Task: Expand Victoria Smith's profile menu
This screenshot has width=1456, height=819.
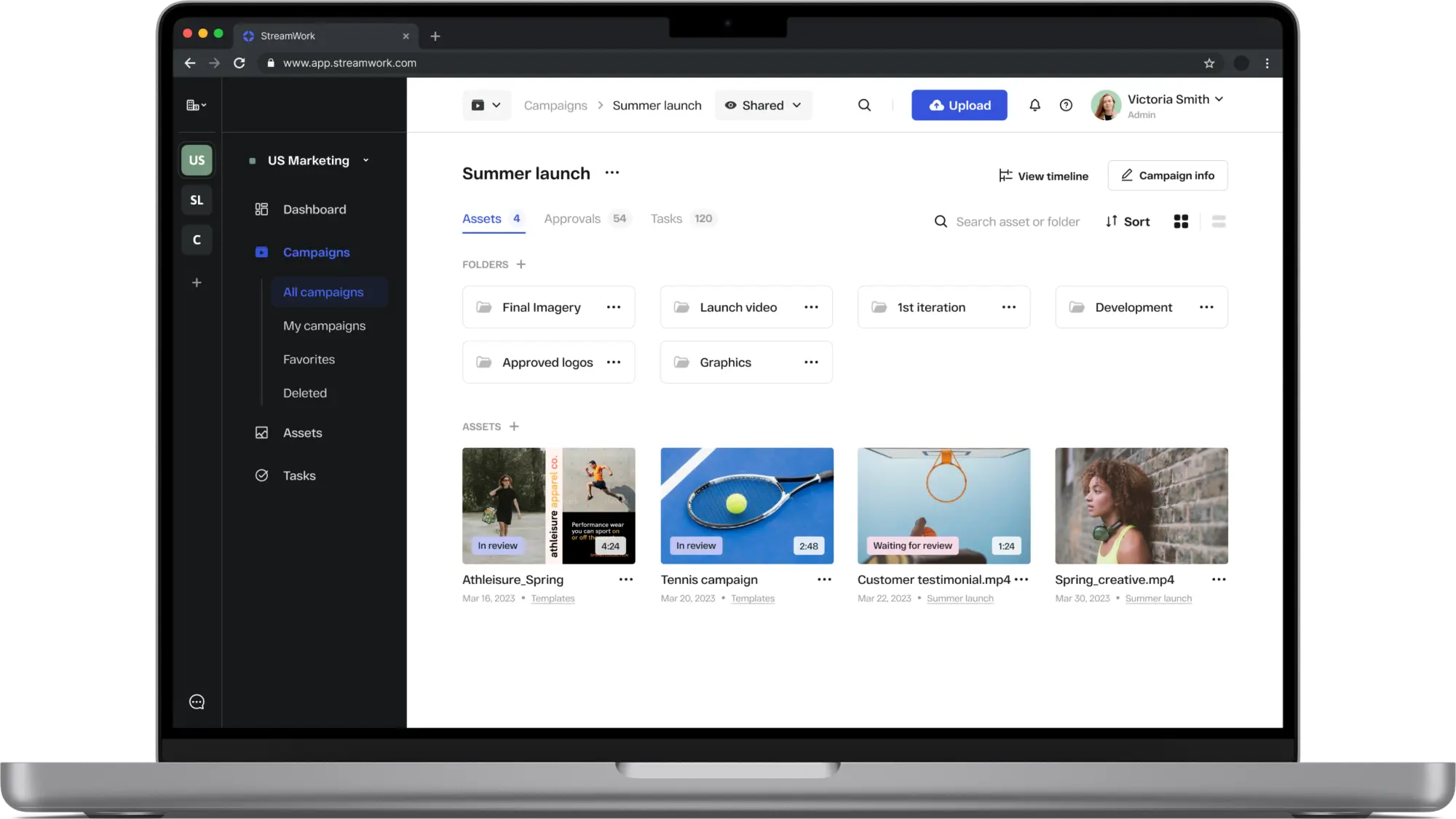Action: 1220,99
